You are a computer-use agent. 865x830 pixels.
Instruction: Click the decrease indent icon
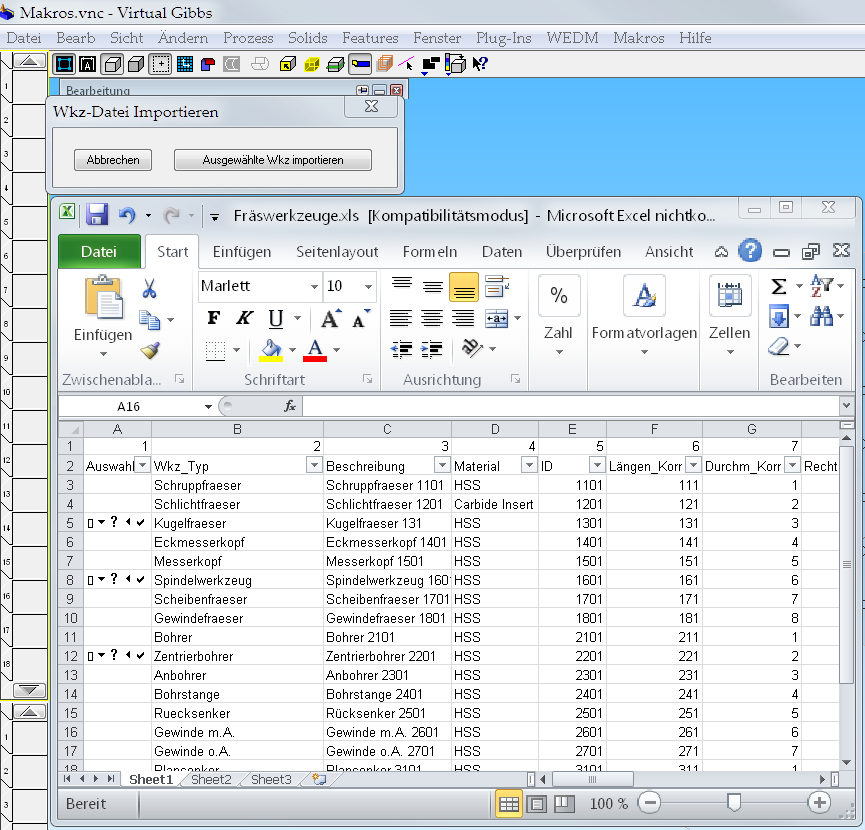(x=401, y=349)
